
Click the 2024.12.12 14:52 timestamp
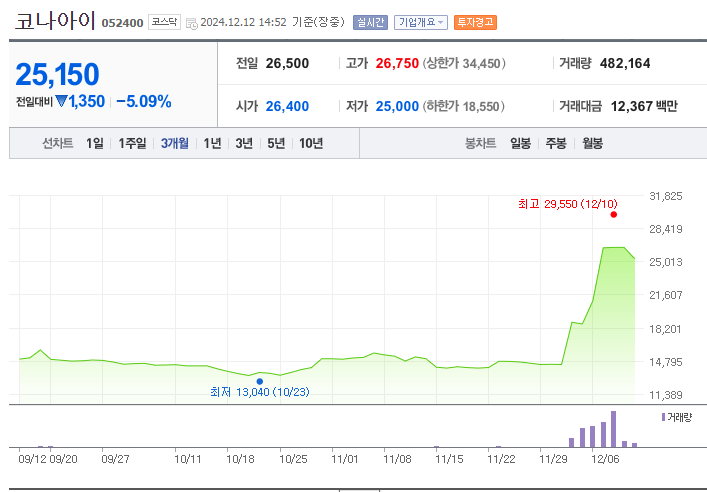pyautogui.click(x=243, y=23)
